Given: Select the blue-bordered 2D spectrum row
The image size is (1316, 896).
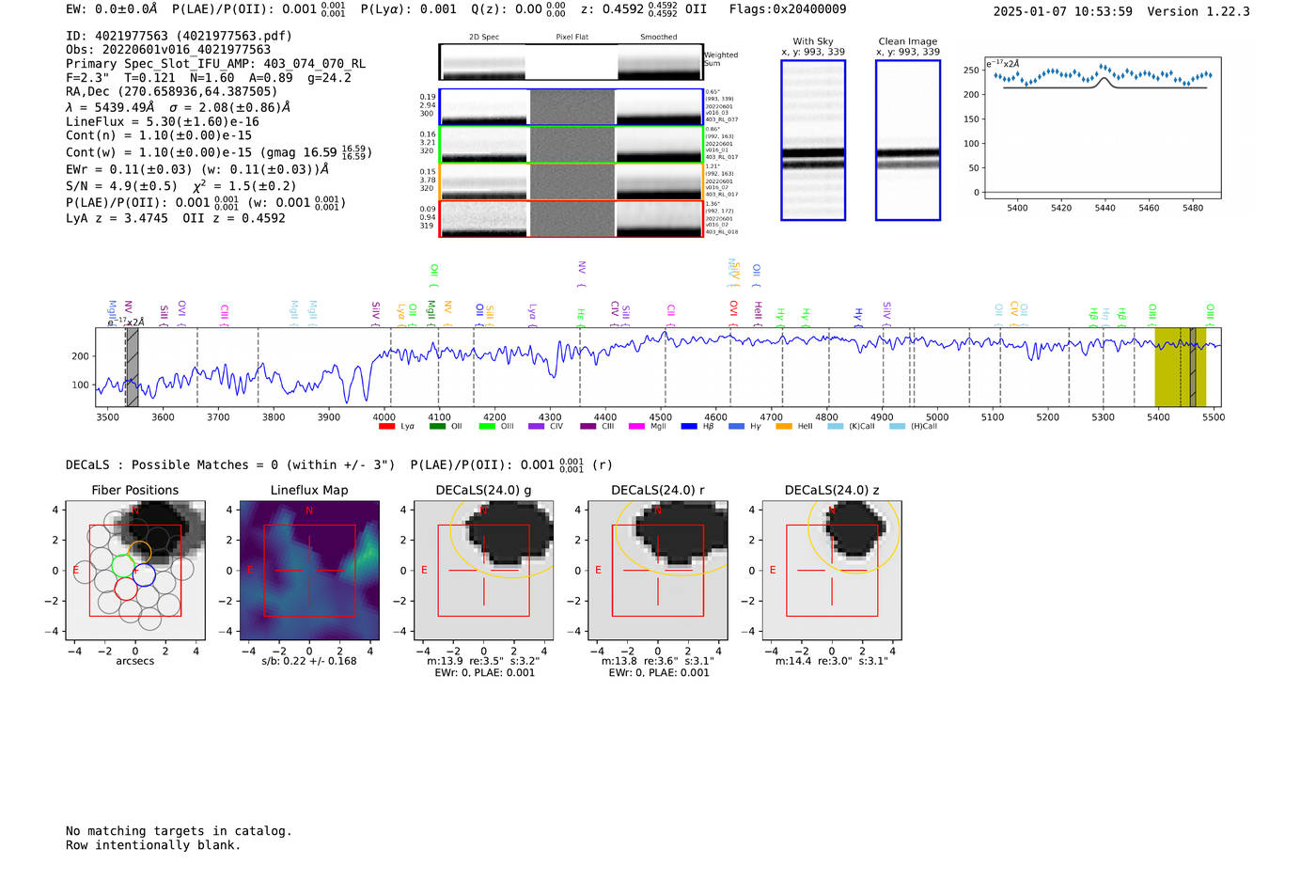Looking at the screenshot, I should click(571, 107).
